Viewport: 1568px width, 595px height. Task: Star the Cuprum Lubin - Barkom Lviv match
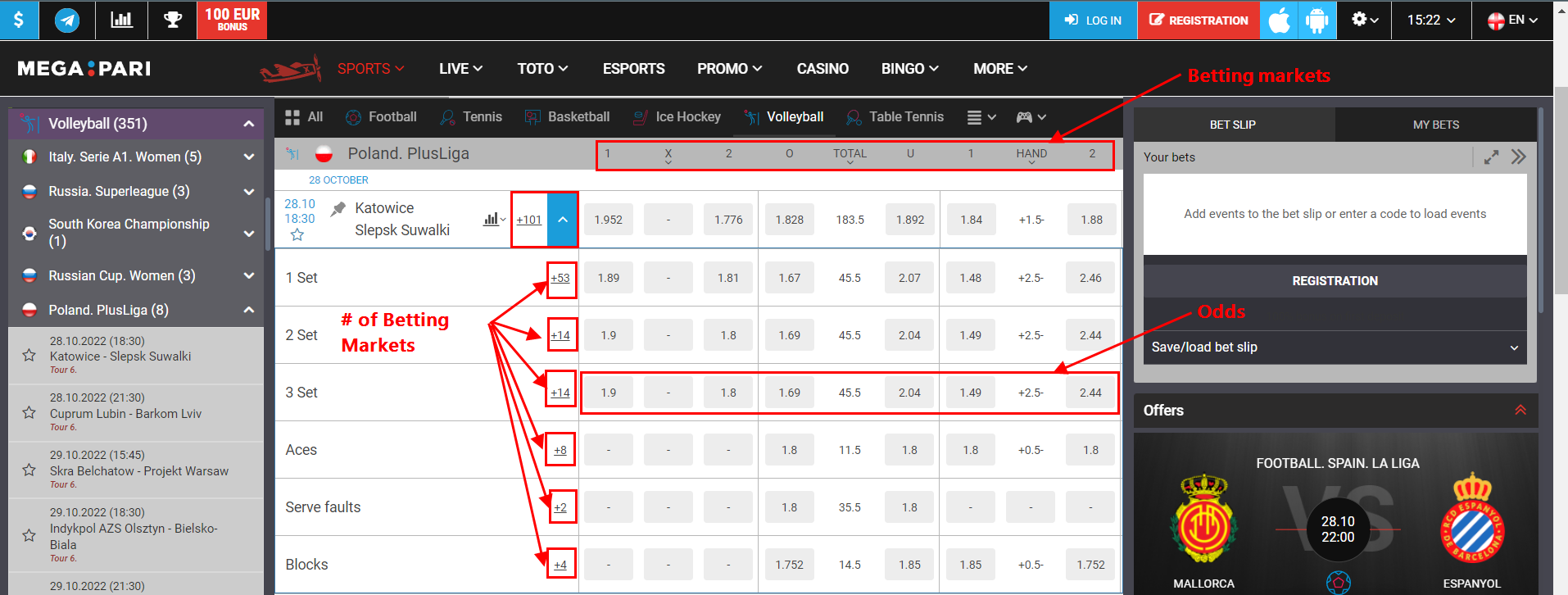[x=29, y=413]
